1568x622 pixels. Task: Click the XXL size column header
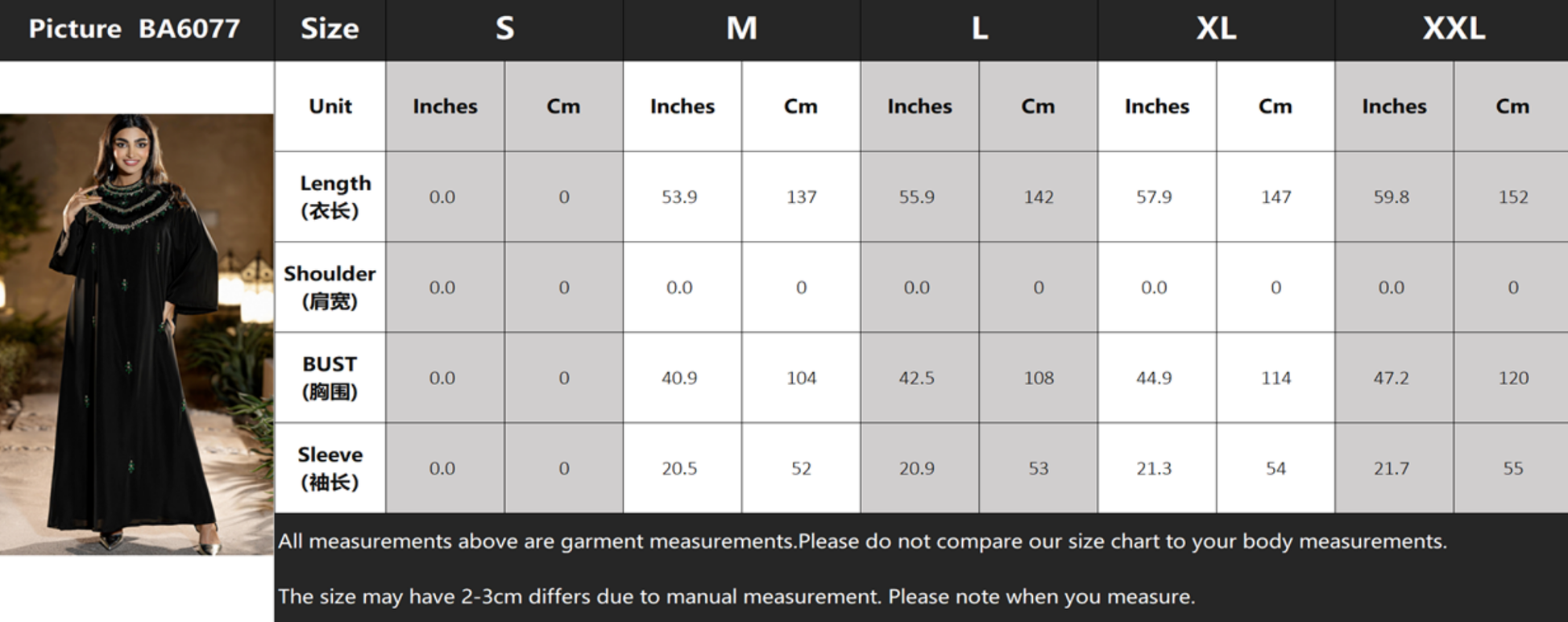tap(1452, 30)
